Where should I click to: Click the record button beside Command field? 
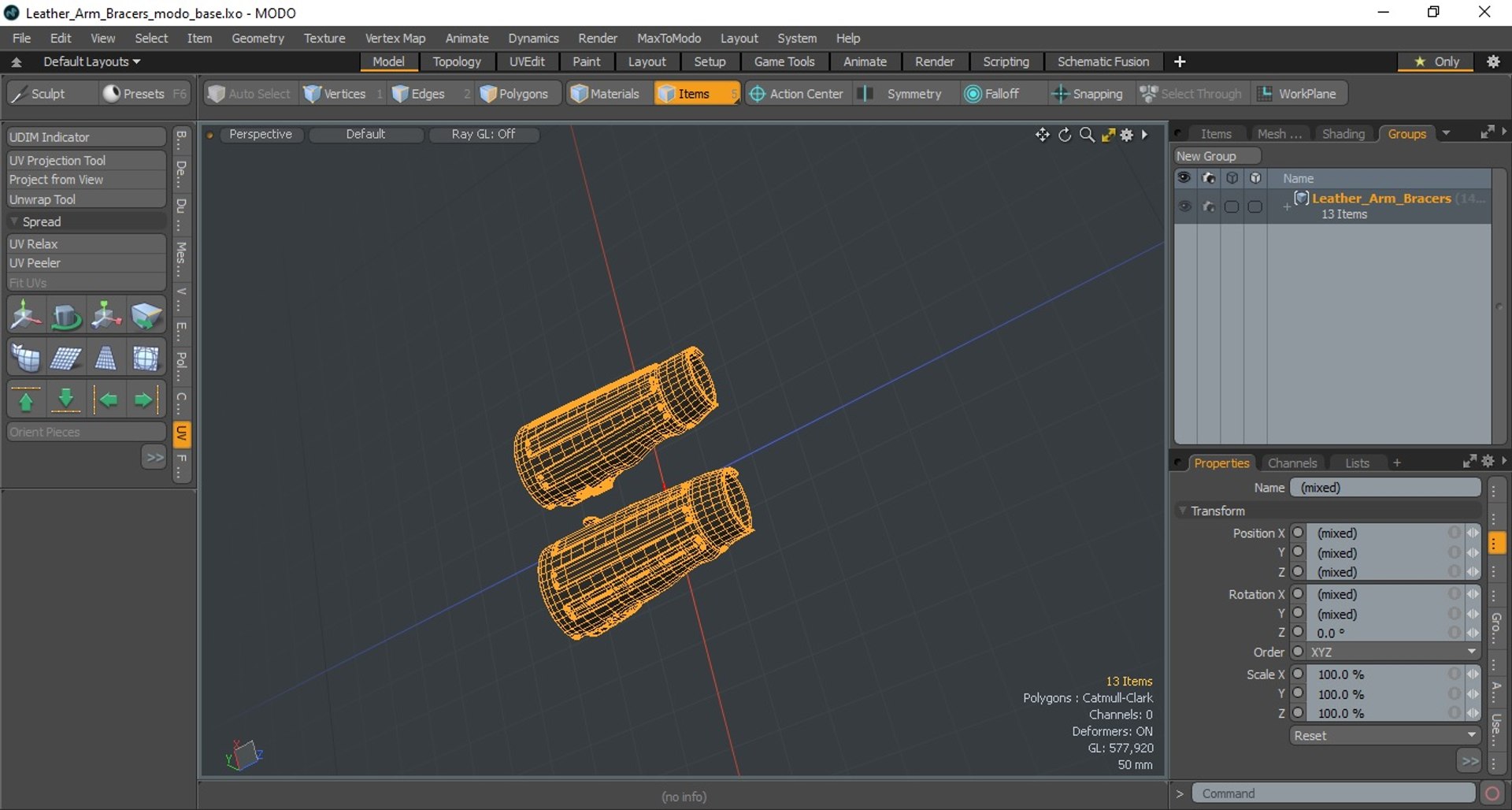point(1492,793)
